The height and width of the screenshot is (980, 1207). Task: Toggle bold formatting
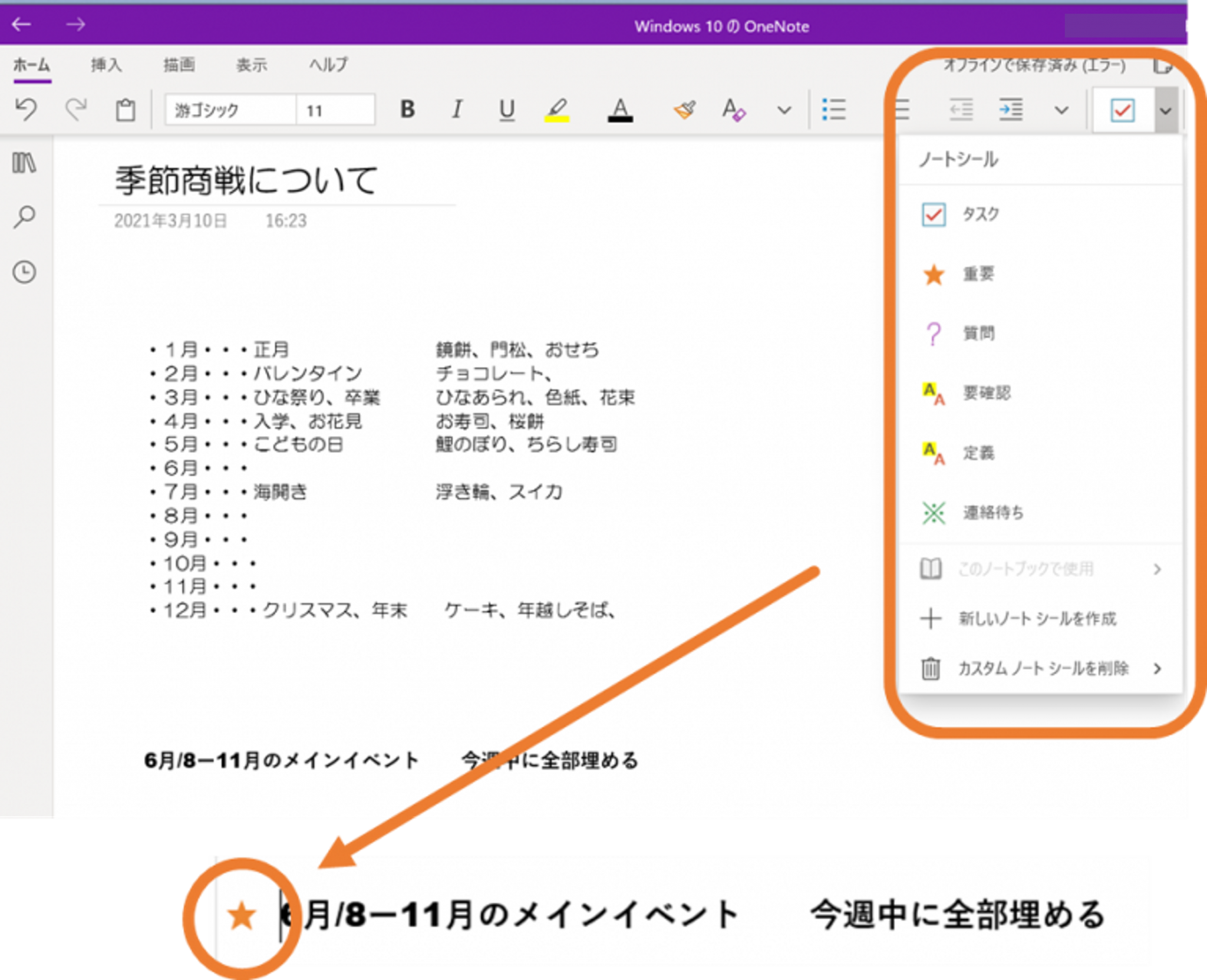pyautogui.click(x=407, y=109)
